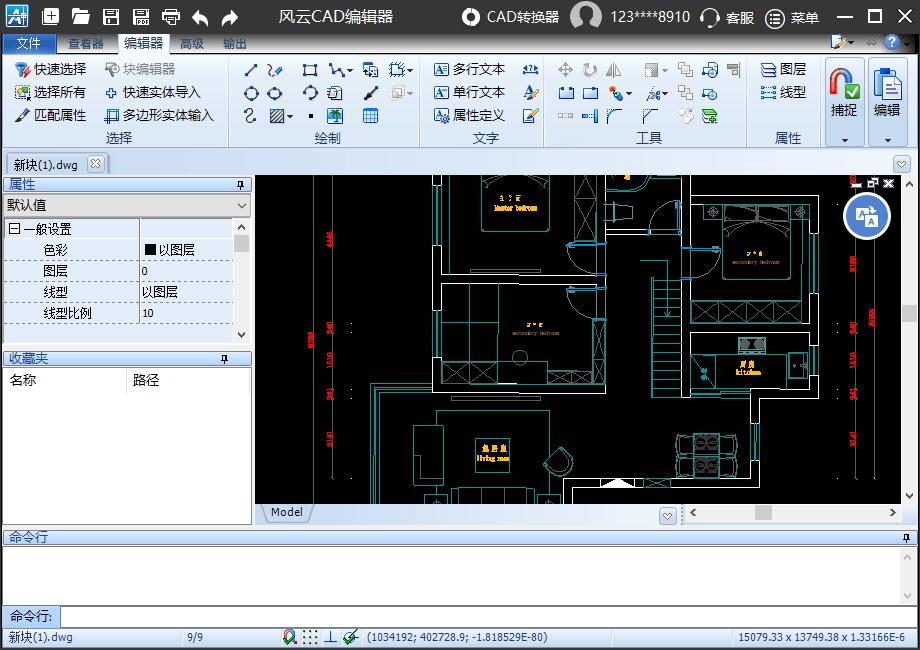Click the edit text note icon
This screenshot has height=650, width=920.
(530, 116)
